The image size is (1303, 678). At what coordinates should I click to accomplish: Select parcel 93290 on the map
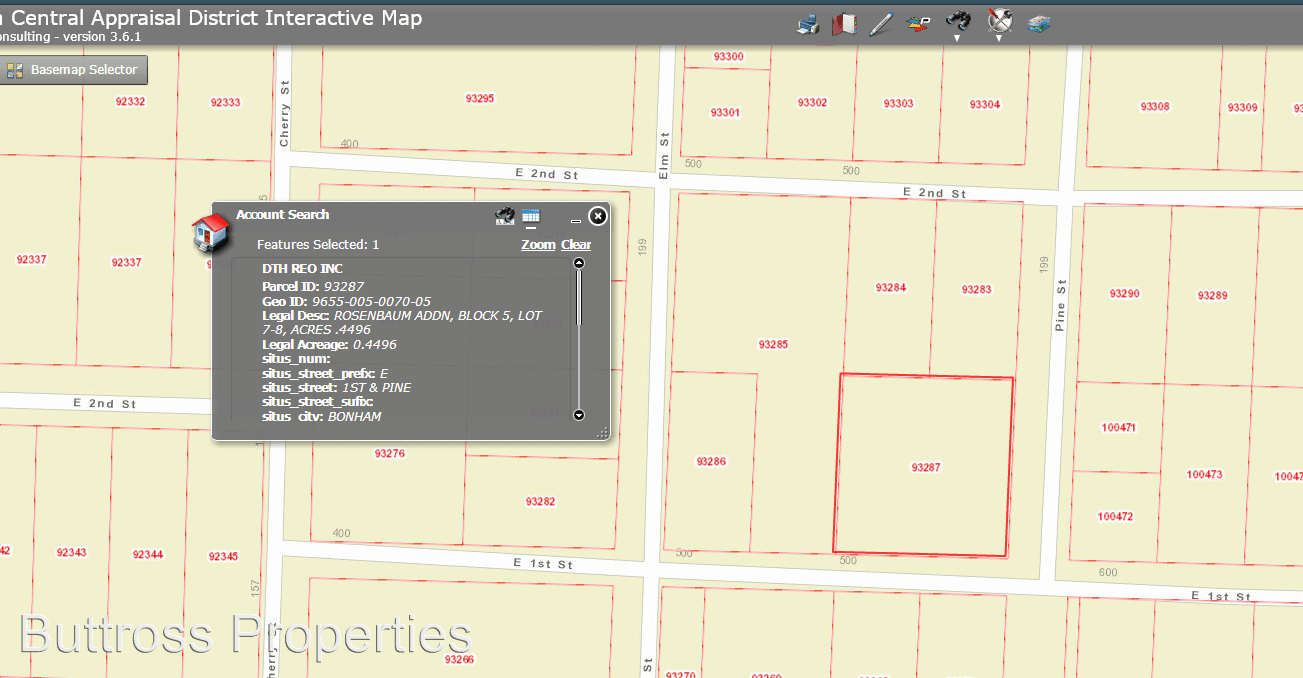[1125, 294]
